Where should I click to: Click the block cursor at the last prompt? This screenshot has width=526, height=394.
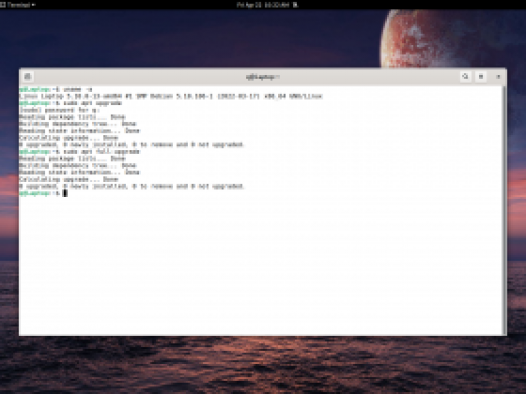point(65,193)
